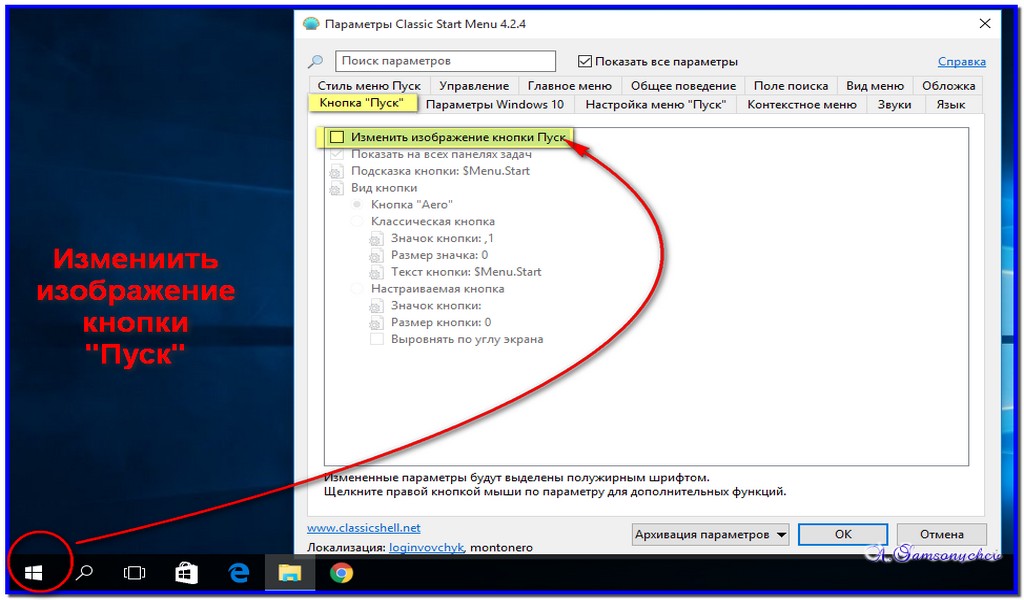Viewport: 1024px width, 600px height.
Task: Click icon beside Размер значка: 0
Action: (x=376, y=256)
